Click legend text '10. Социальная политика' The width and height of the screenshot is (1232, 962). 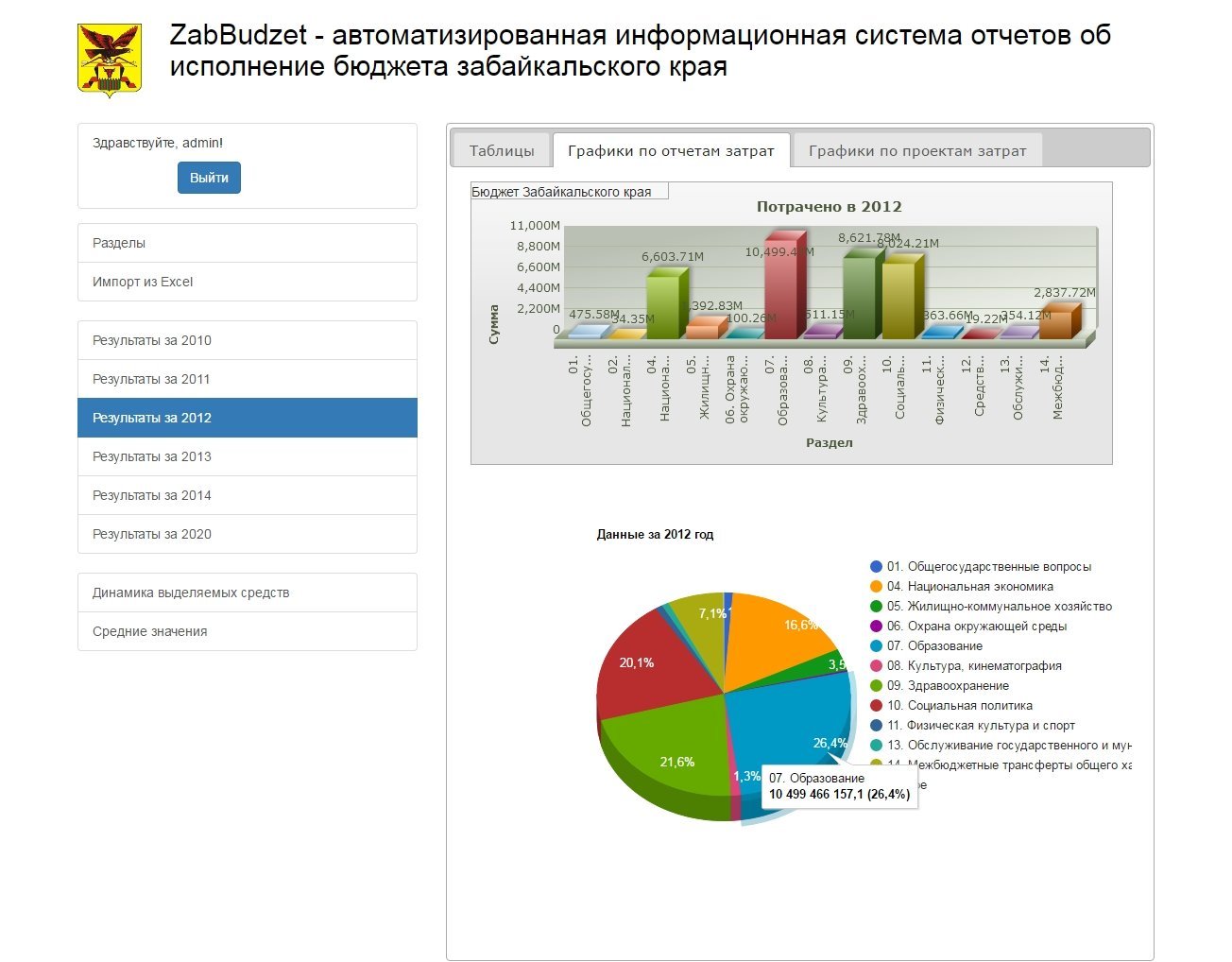[960, 706]
